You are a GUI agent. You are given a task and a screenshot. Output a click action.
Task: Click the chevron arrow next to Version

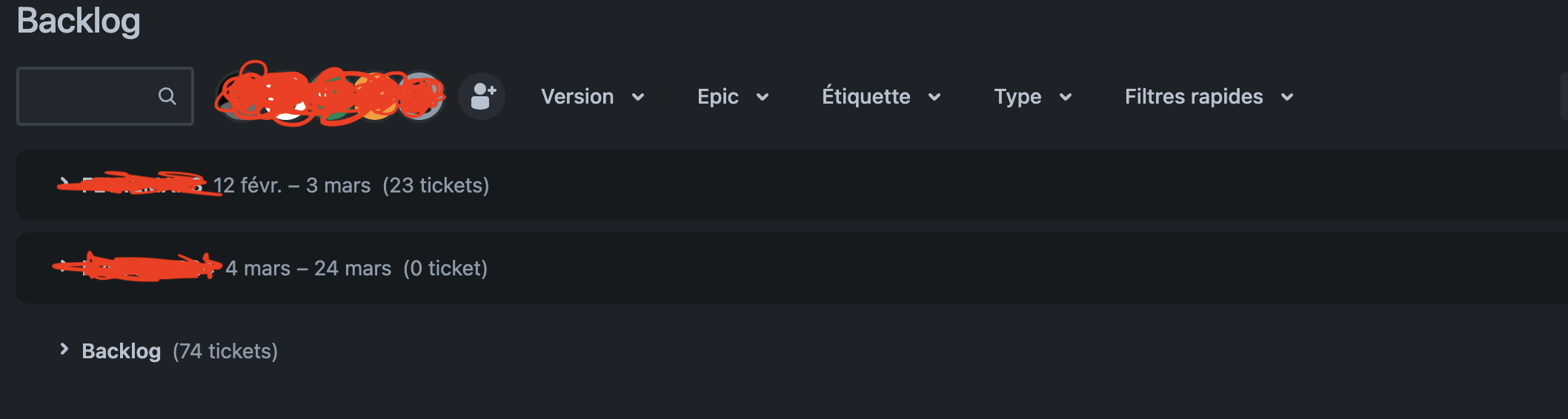pos(638,97)
